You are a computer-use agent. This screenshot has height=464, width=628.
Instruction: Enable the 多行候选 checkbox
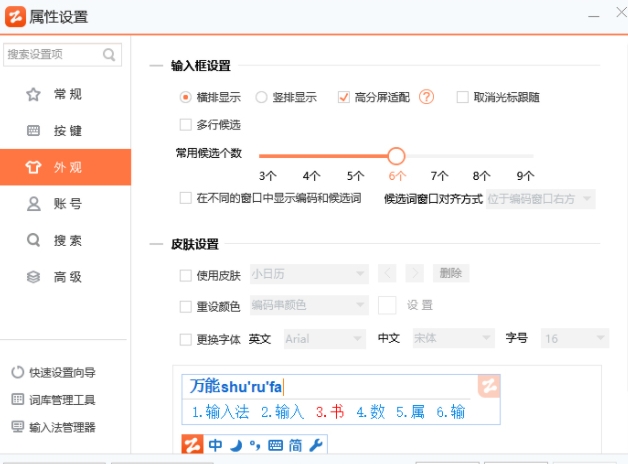point(185,125)
